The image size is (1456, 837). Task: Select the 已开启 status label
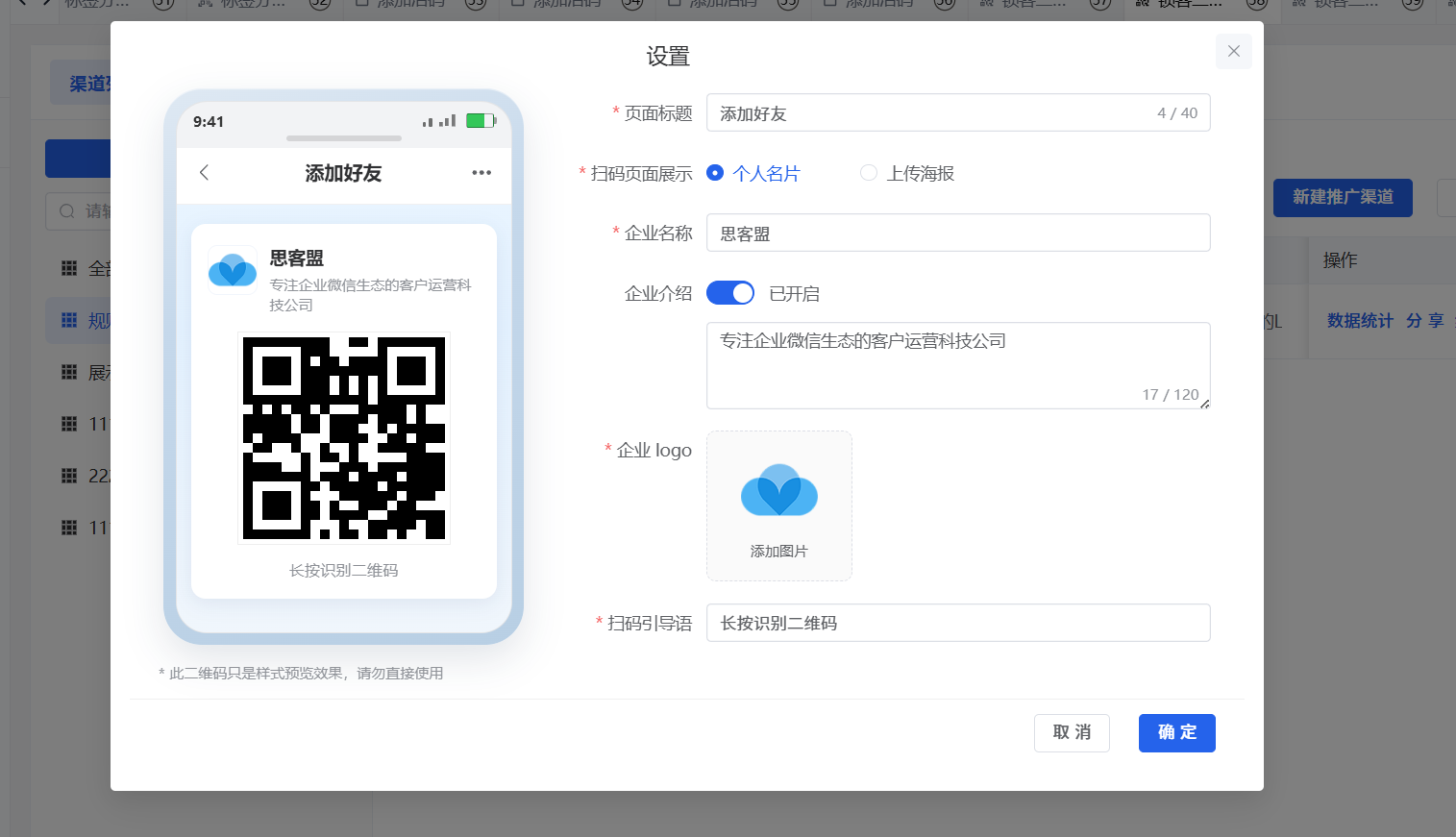point(794,294)
